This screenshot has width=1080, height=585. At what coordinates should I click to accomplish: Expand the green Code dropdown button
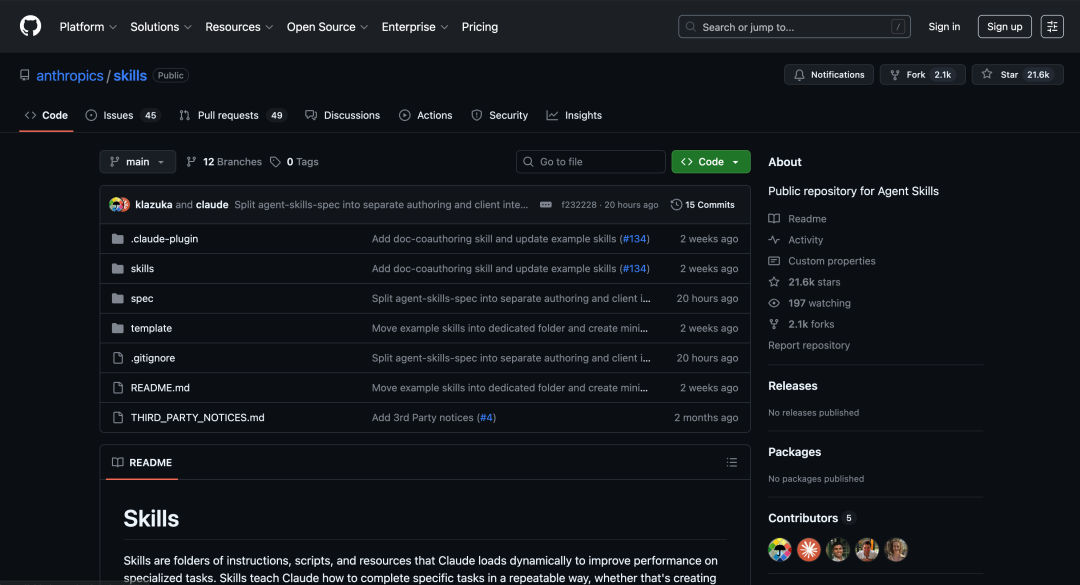pos(710,162)
